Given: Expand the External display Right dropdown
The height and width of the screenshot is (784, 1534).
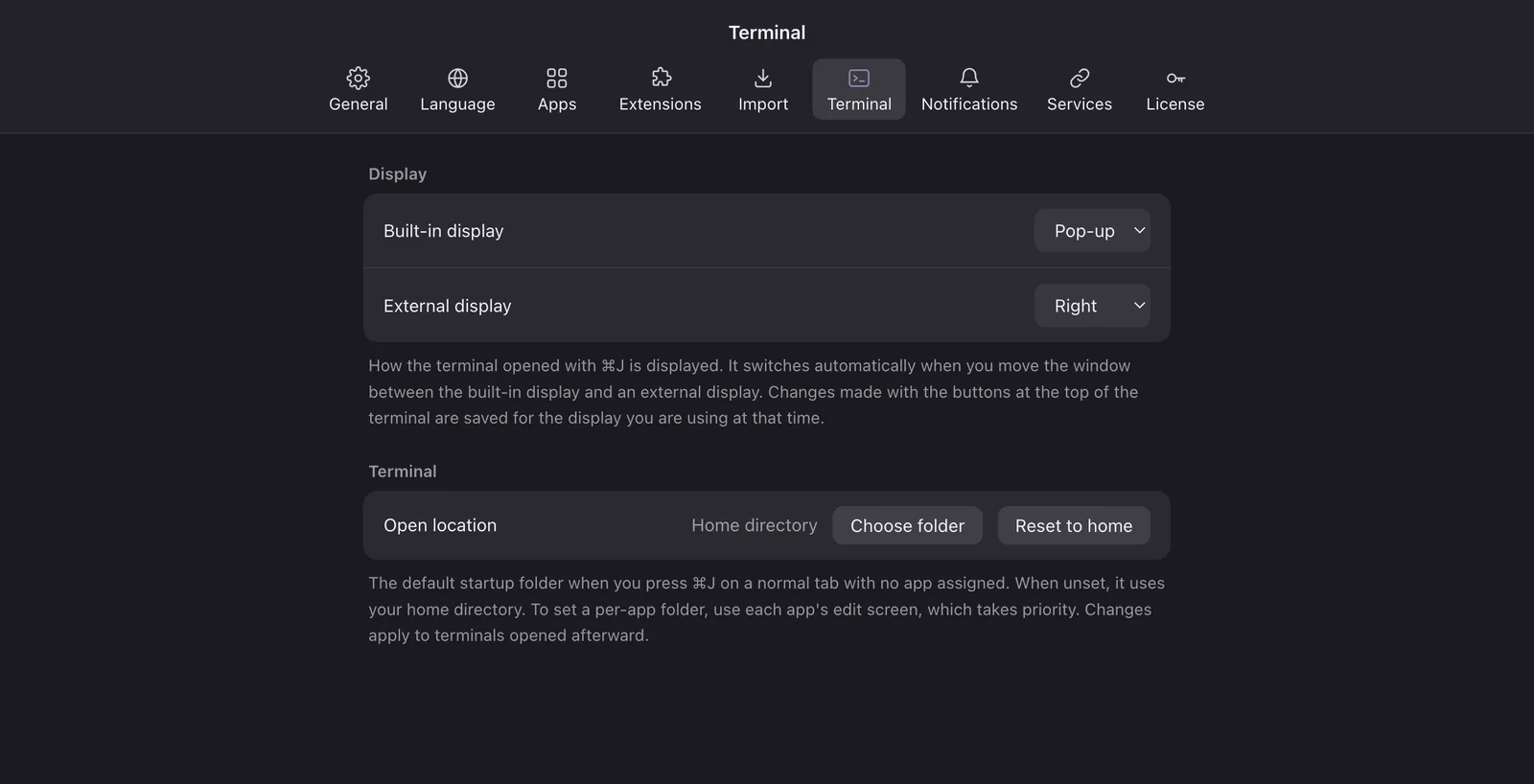Looking at the screenshot, I should point(1092,306).
